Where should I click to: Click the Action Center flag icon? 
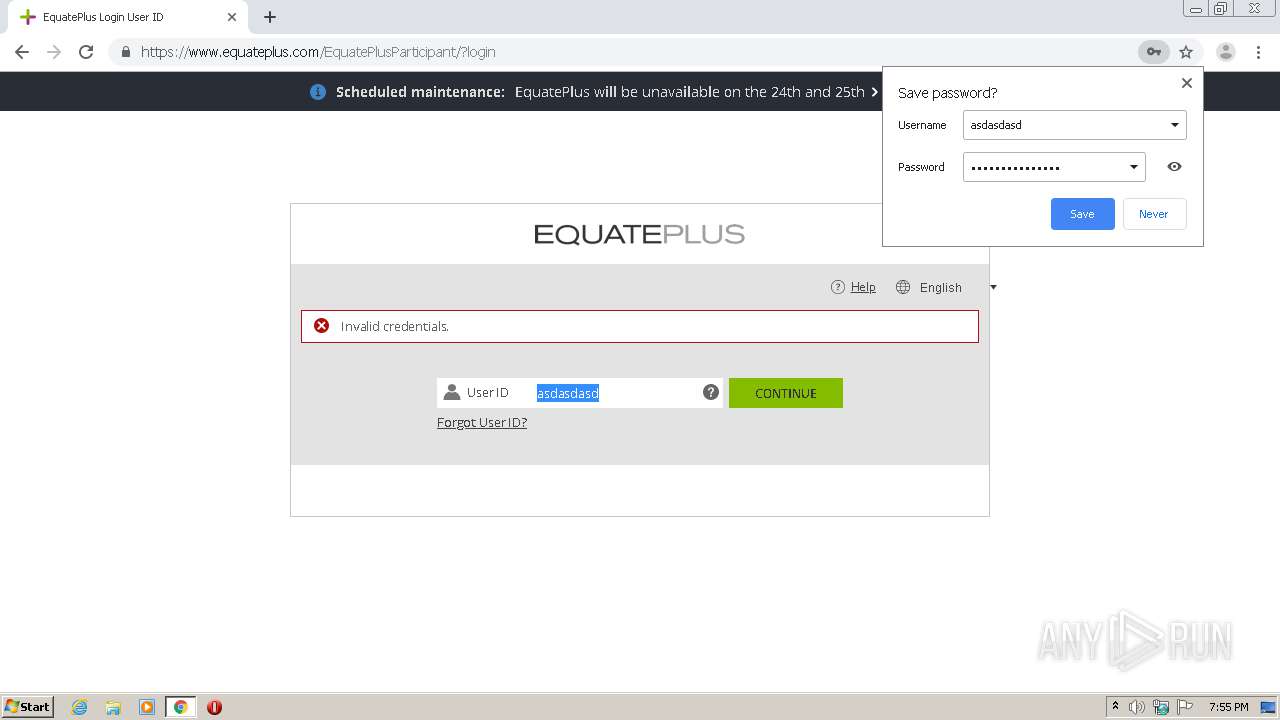click(1185, 707)
